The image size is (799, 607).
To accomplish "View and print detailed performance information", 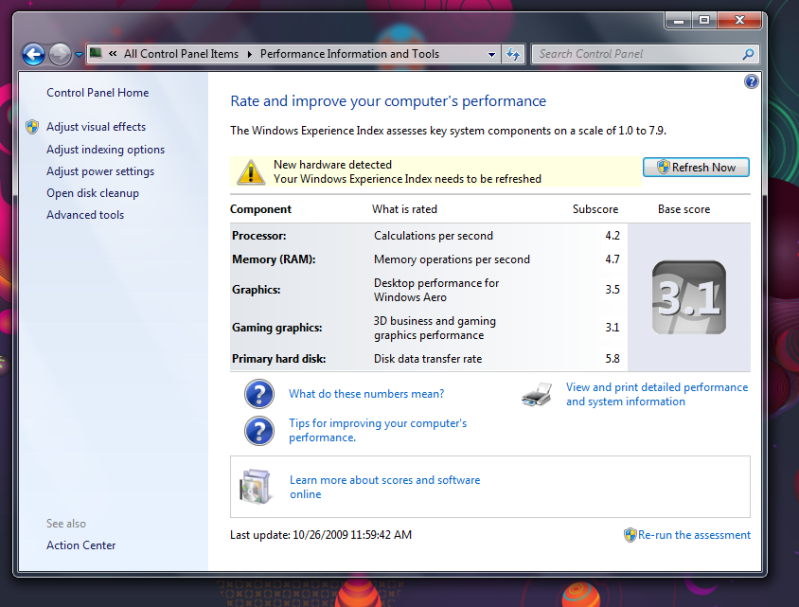I will [657, 394].
